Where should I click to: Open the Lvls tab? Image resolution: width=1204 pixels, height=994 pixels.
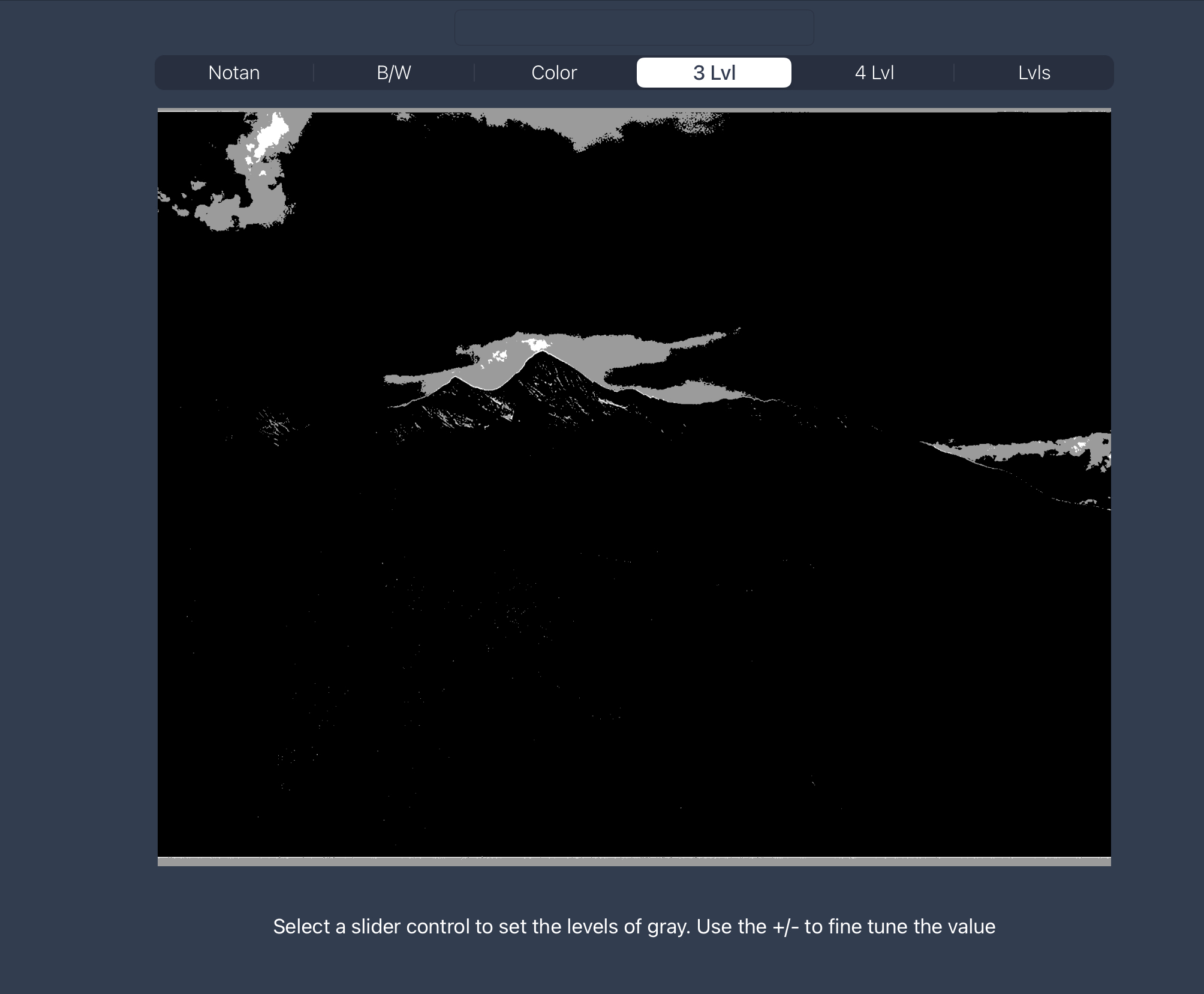[x=1034, y=73]
